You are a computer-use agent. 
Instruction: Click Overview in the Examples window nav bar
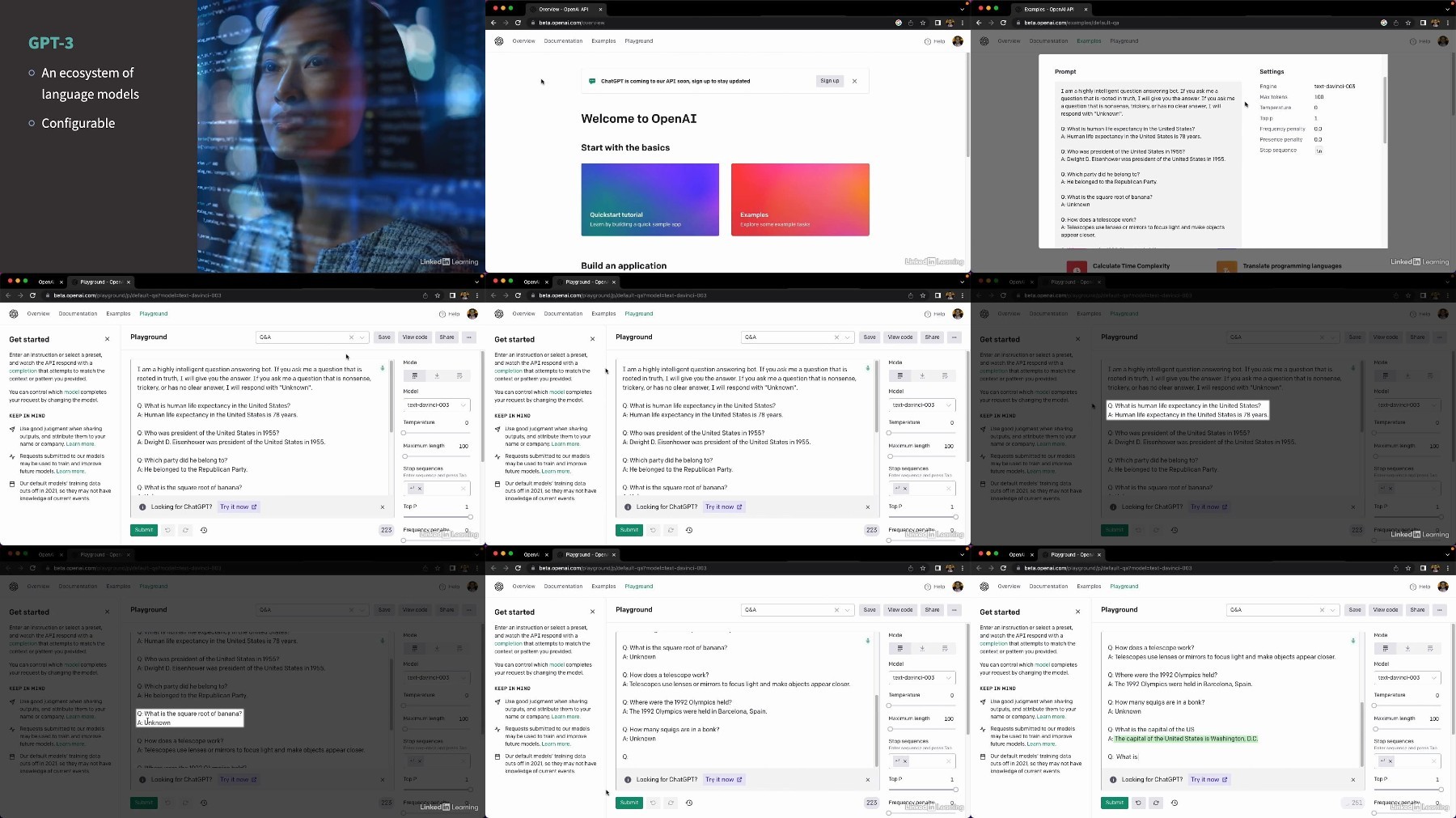1009,41
